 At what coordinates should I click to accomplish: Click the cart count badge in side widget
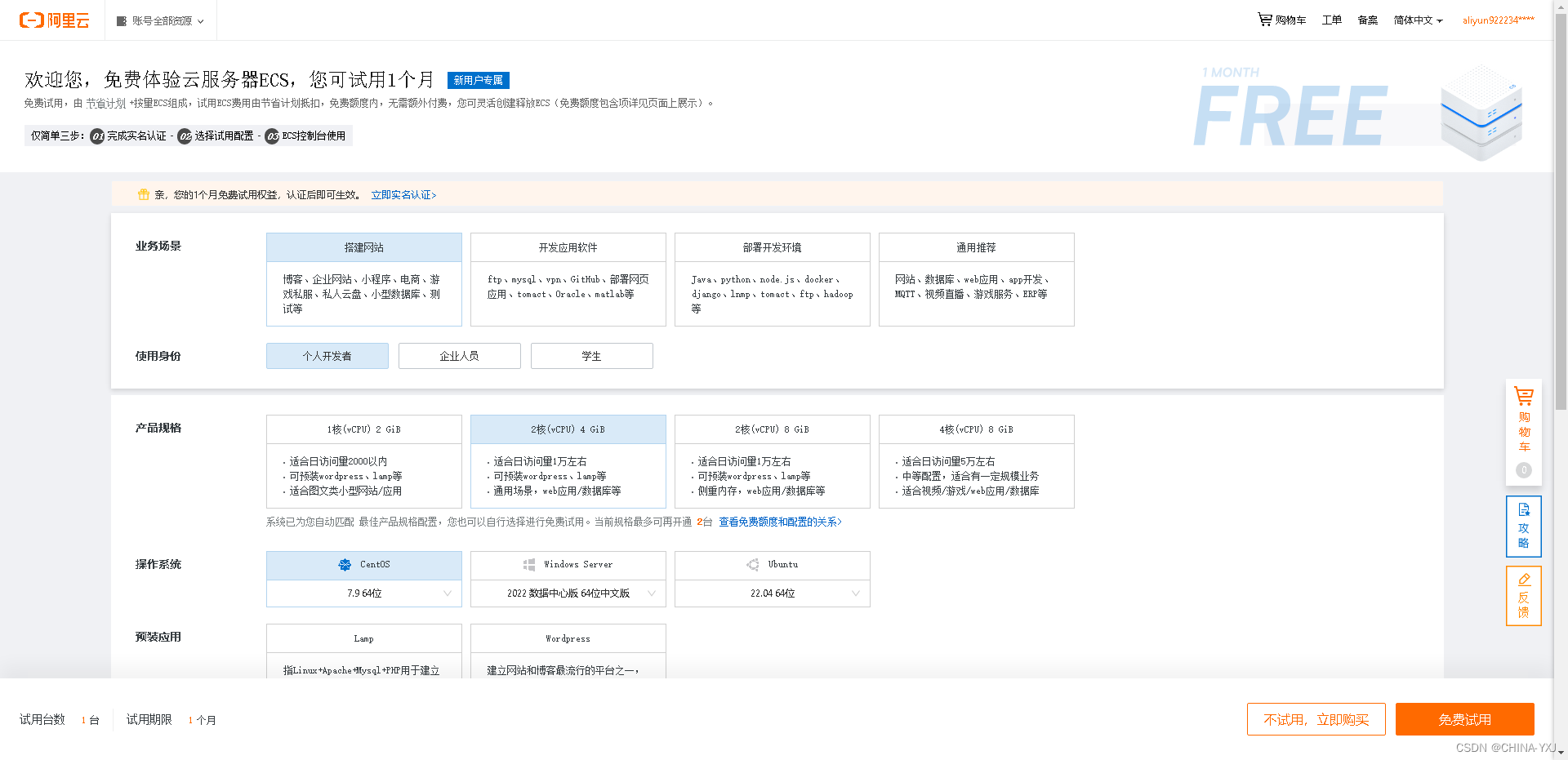point(1524,470)
